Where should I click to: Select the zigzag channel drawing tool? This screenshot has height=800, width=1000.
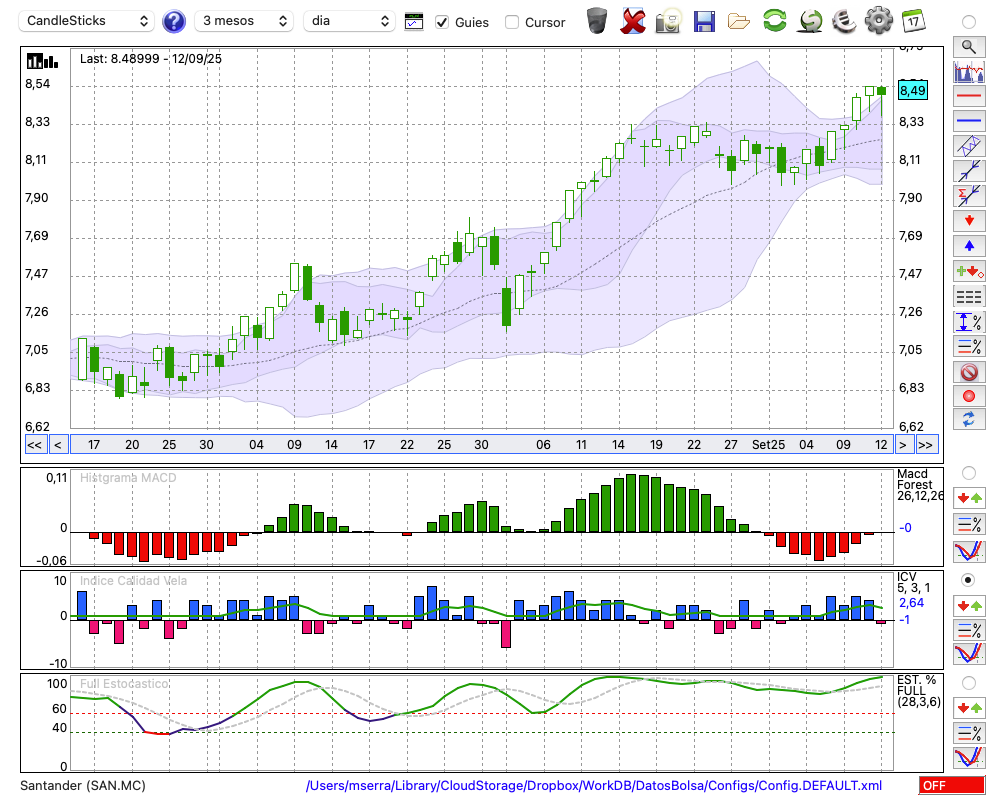(x=969, y=146)
